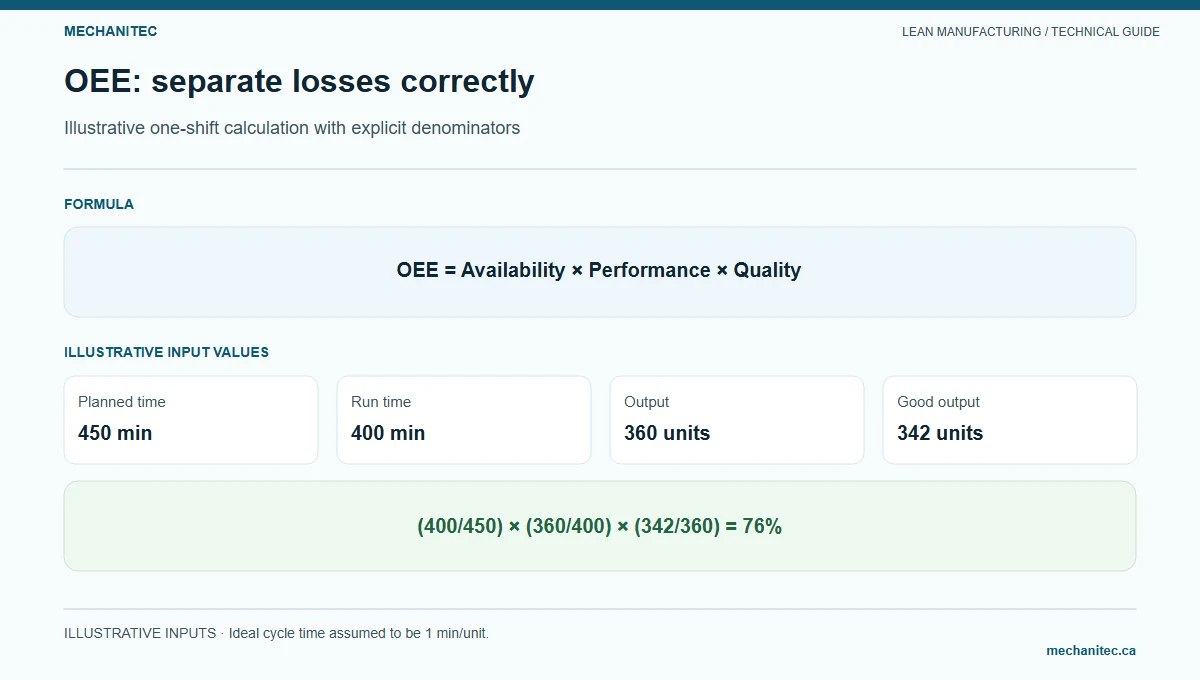Click the Good output label text
This screenshot has width=1200, height=680.
938,402
